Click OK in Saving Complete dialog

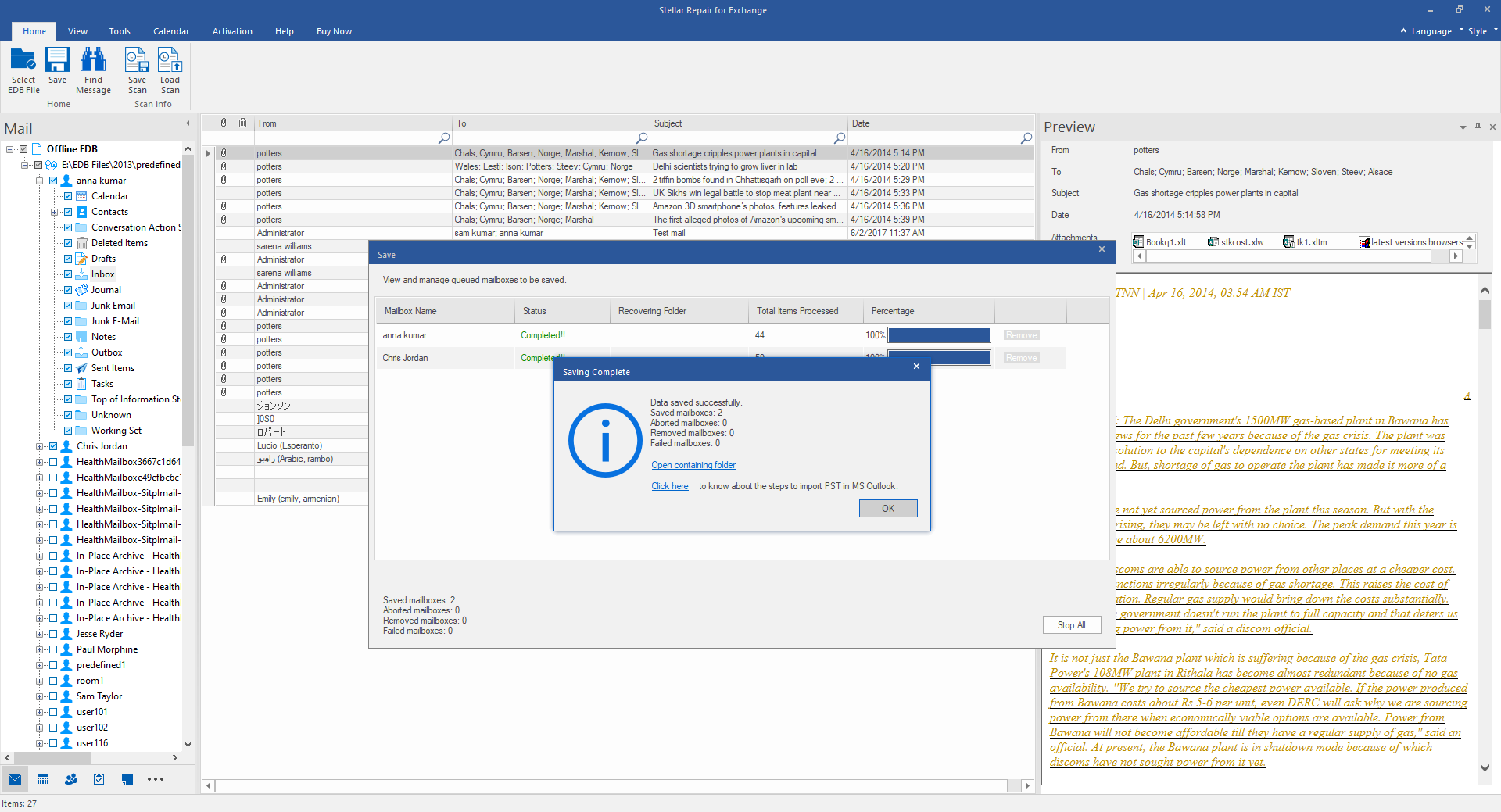point(888,509)
